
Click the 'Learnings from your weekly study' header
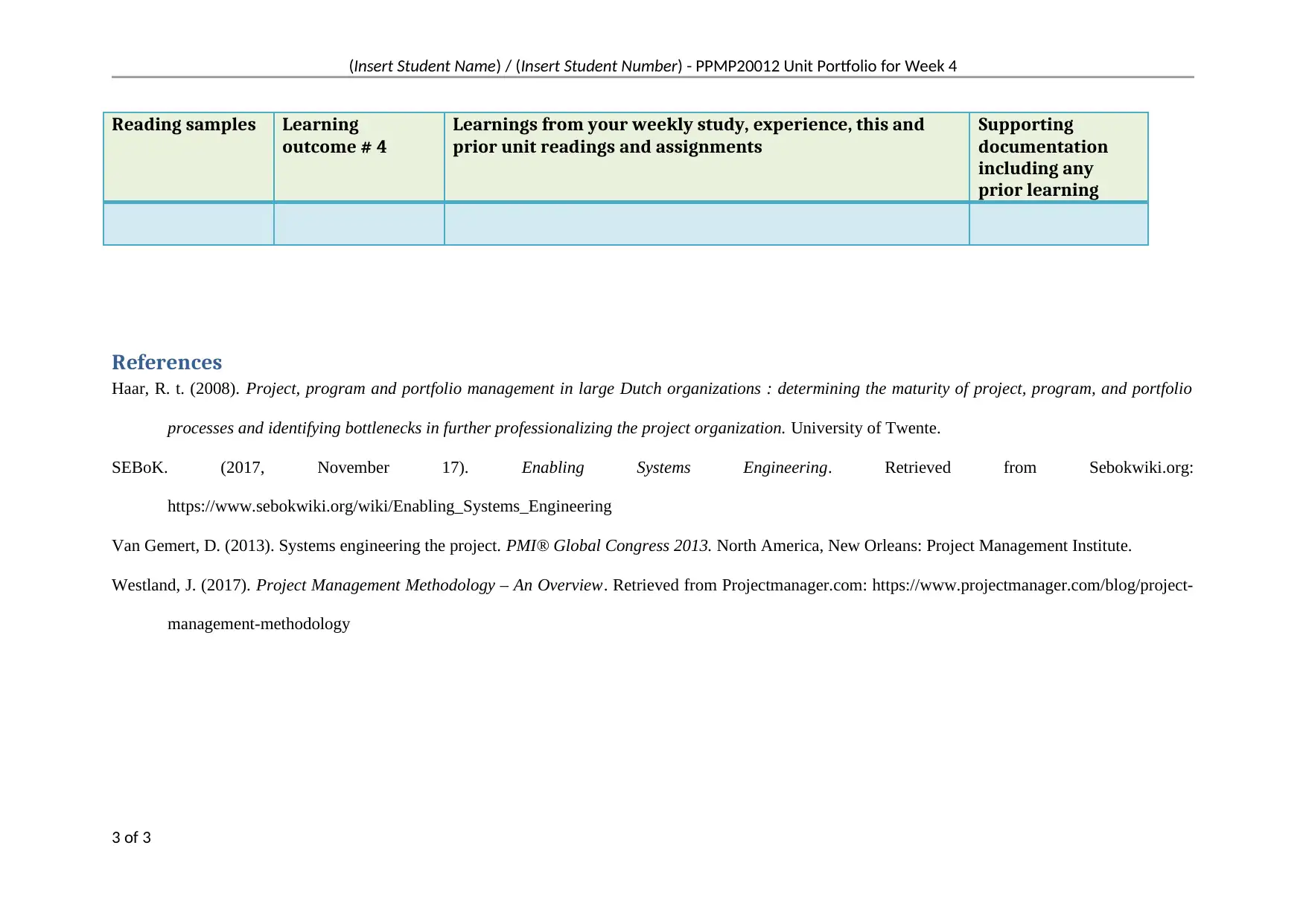(707, 157)
